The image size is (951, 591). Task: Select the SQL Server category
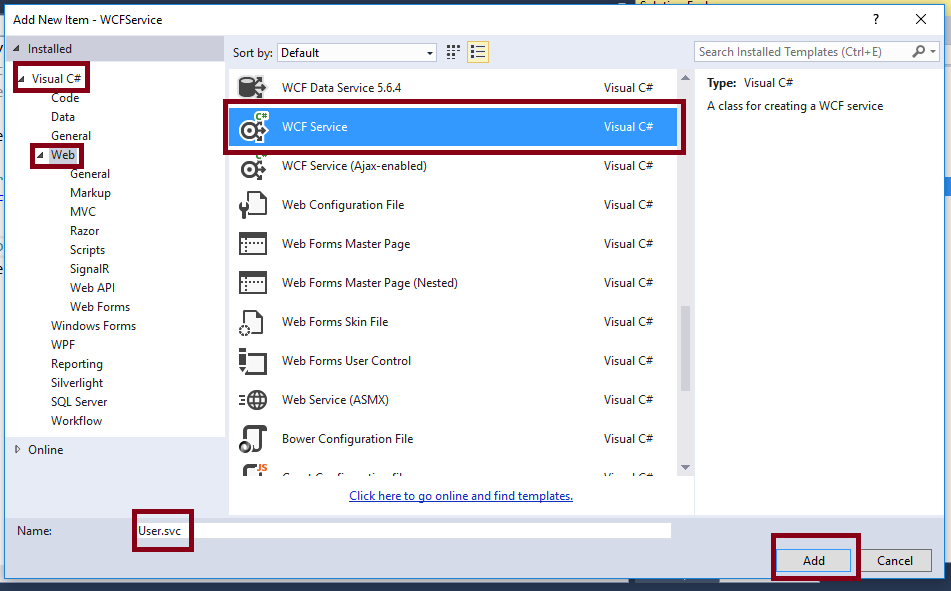[x=79, y=402]
